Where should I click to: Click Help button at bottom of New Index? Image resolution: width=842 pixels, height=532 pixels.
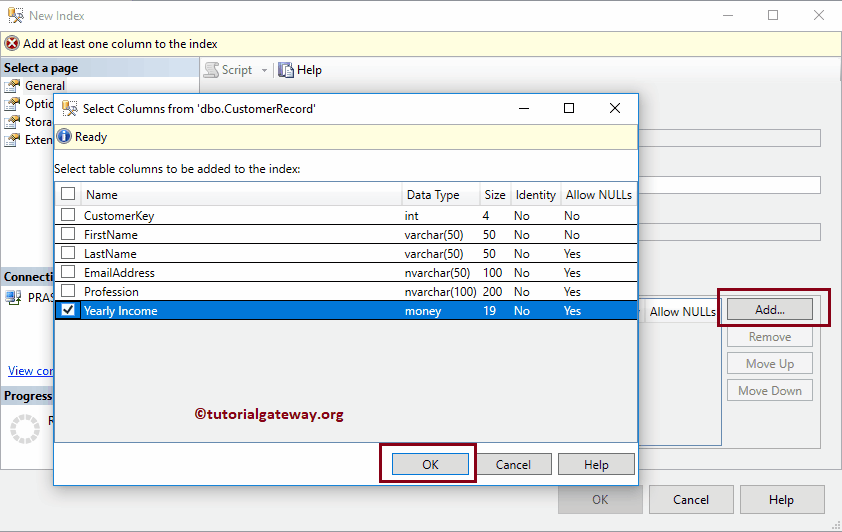point(782,500)
